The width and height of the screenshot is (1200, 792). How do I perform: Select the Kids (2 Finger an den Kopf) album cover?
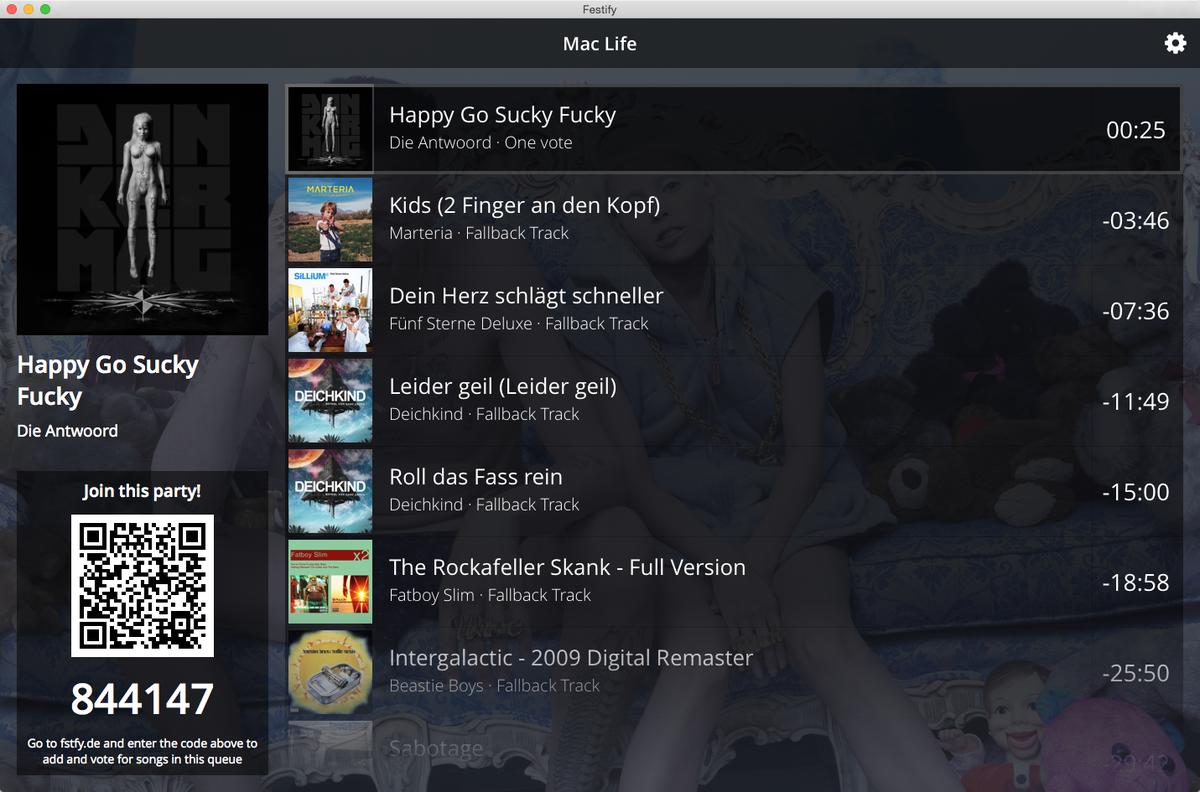[x=330, y=220]
